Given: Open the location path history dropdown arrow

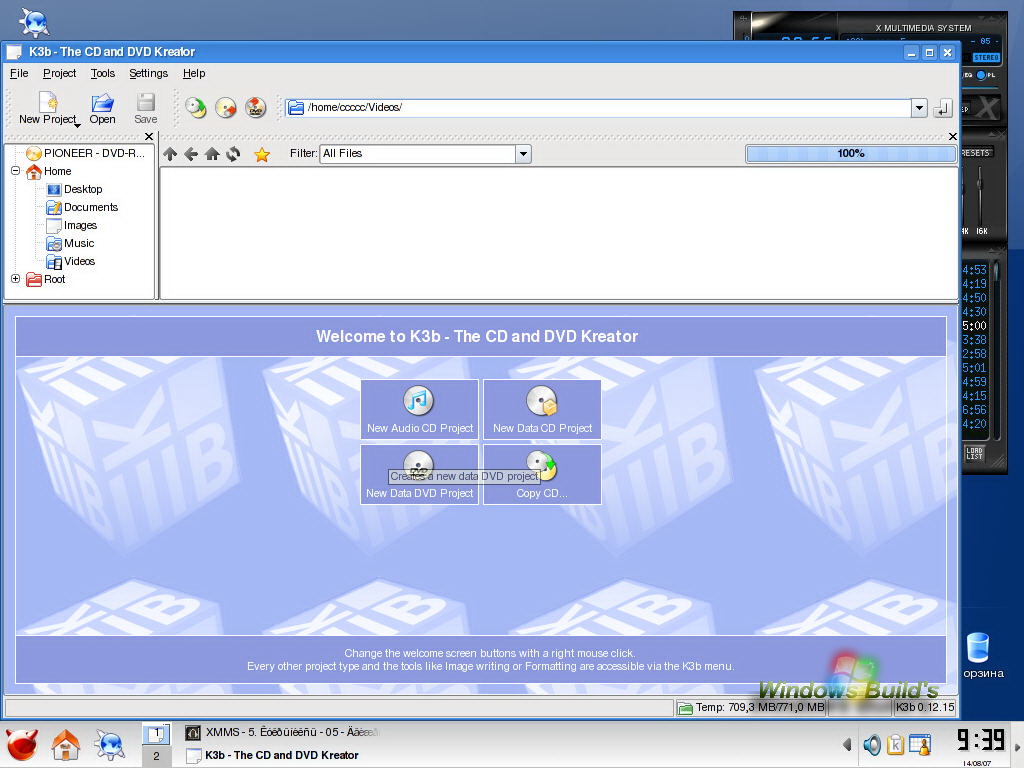Looking at the screenshot, I should (x=919, y=108).
